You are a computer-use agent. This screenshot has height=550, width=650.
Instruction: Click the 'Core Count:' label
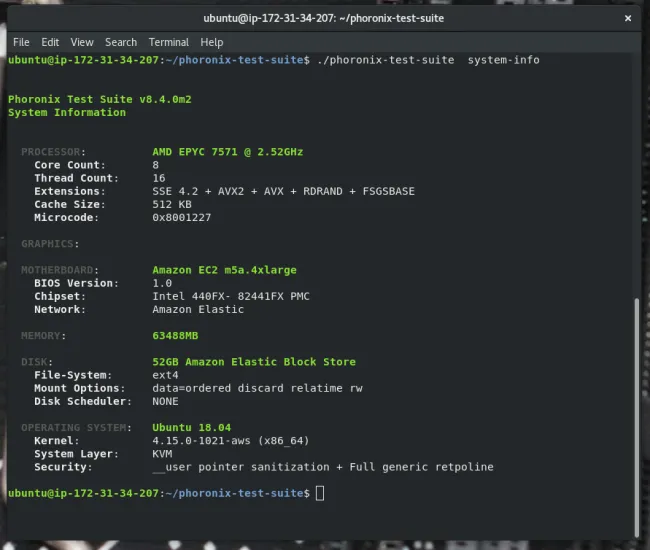(x=70, y=165)
